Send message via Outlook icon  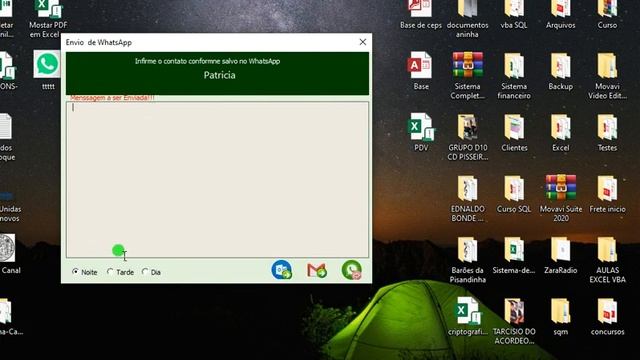282,270
